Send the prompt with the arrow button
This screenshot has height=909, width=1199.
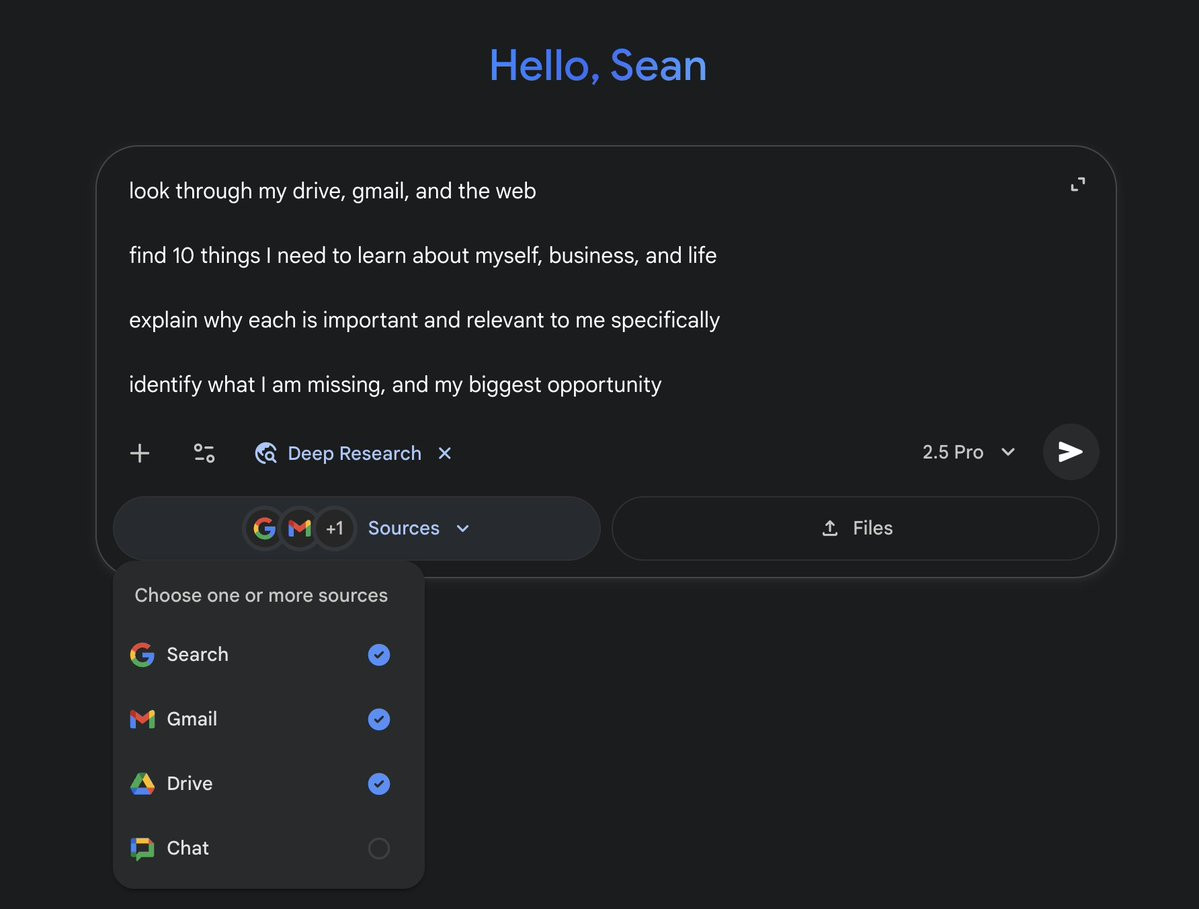pyautogui.click(x=1071, y=452)
